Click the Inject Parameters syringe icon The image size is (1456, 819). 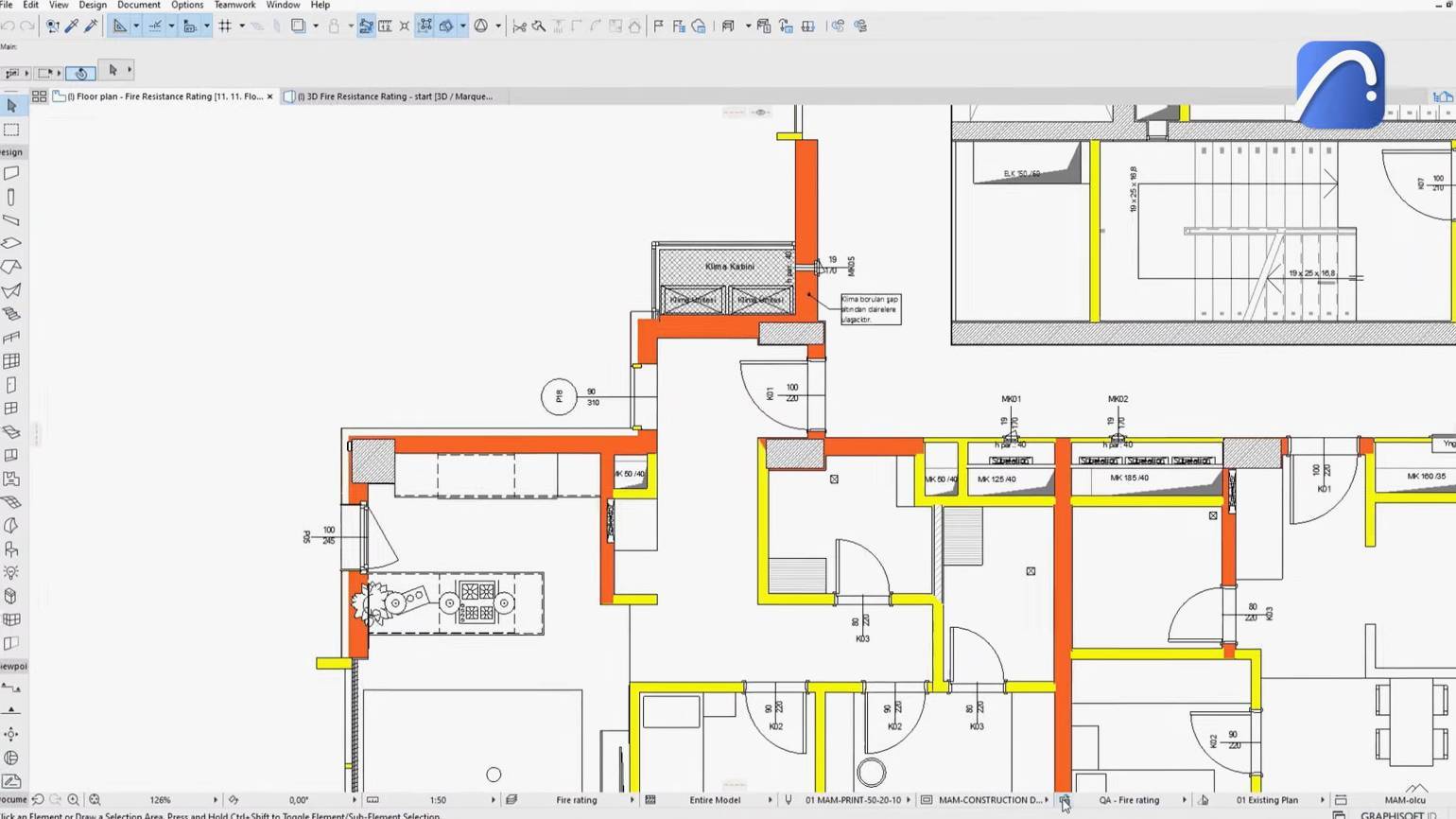pos(91,26)
